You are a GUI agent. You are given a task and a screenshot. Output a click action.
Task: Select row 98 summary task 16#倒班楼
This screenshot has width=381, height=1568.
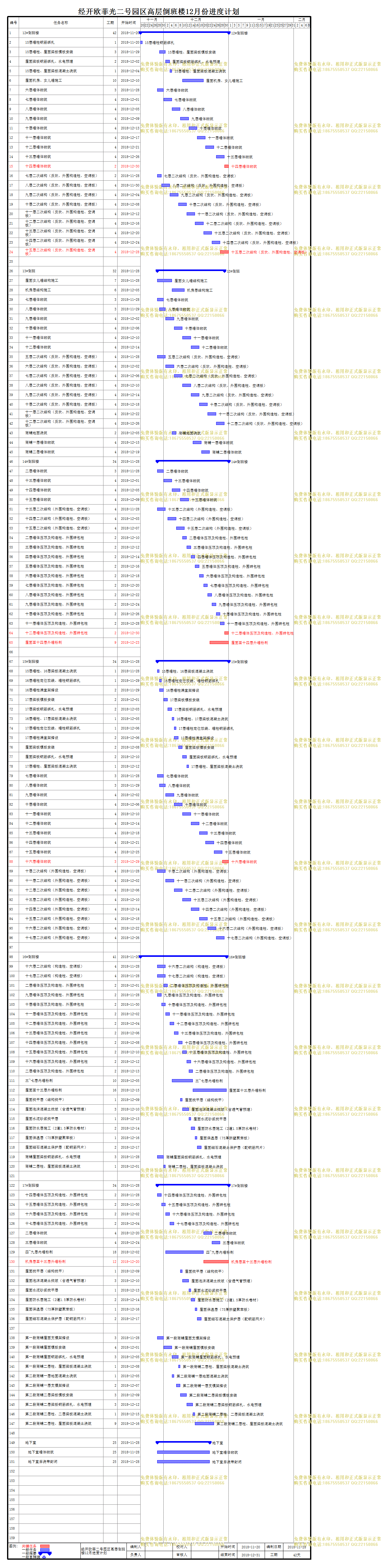click(x=31, y=957)
